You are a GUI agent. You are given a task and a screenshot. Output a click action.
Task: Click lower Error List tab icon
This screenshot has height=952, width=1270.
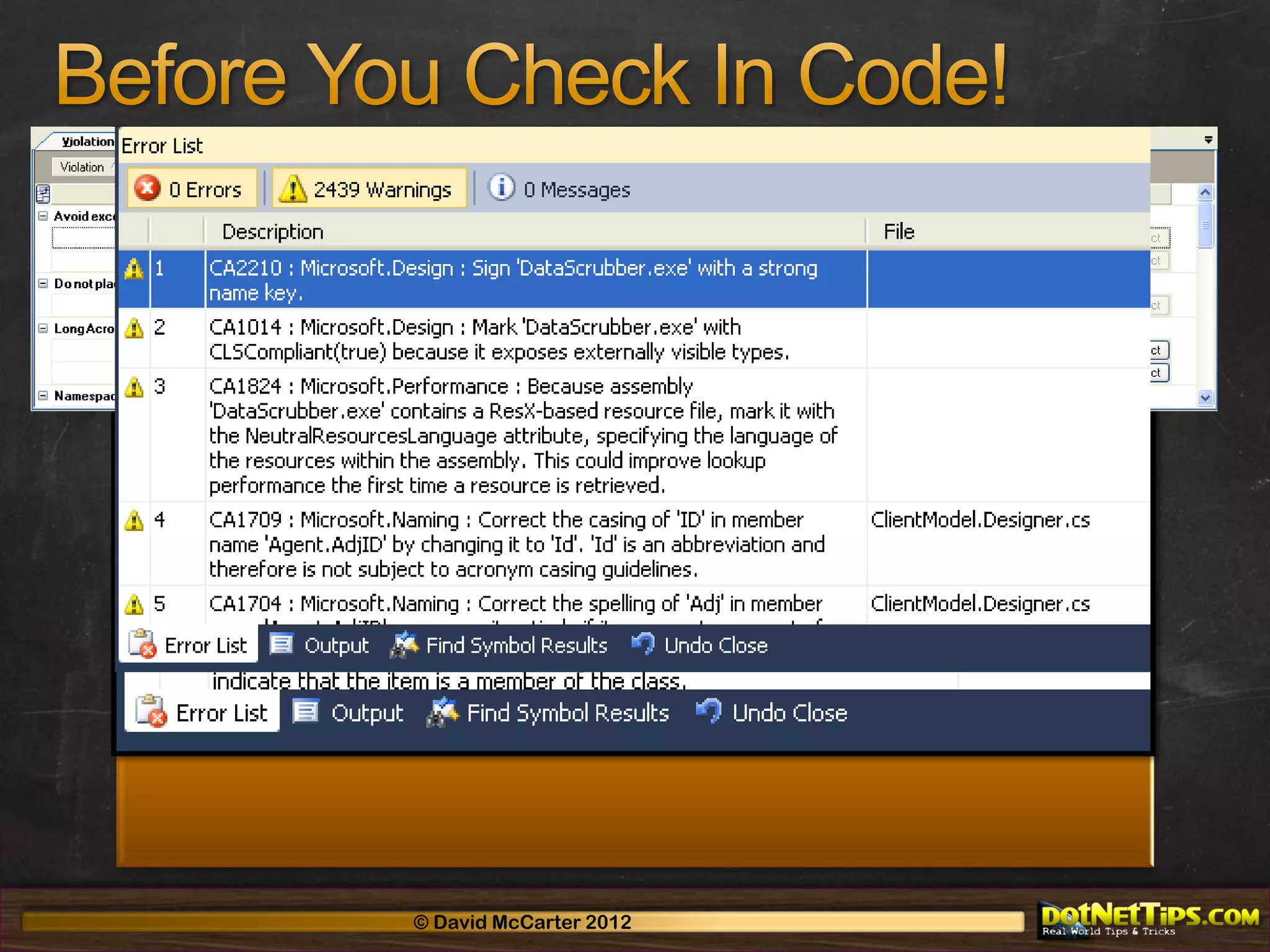tap(152, 711)
